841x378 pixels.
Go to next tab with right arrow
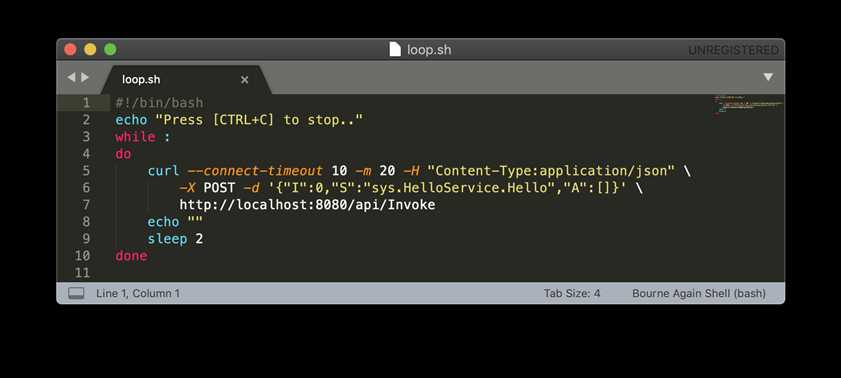[x=85, y=77]
